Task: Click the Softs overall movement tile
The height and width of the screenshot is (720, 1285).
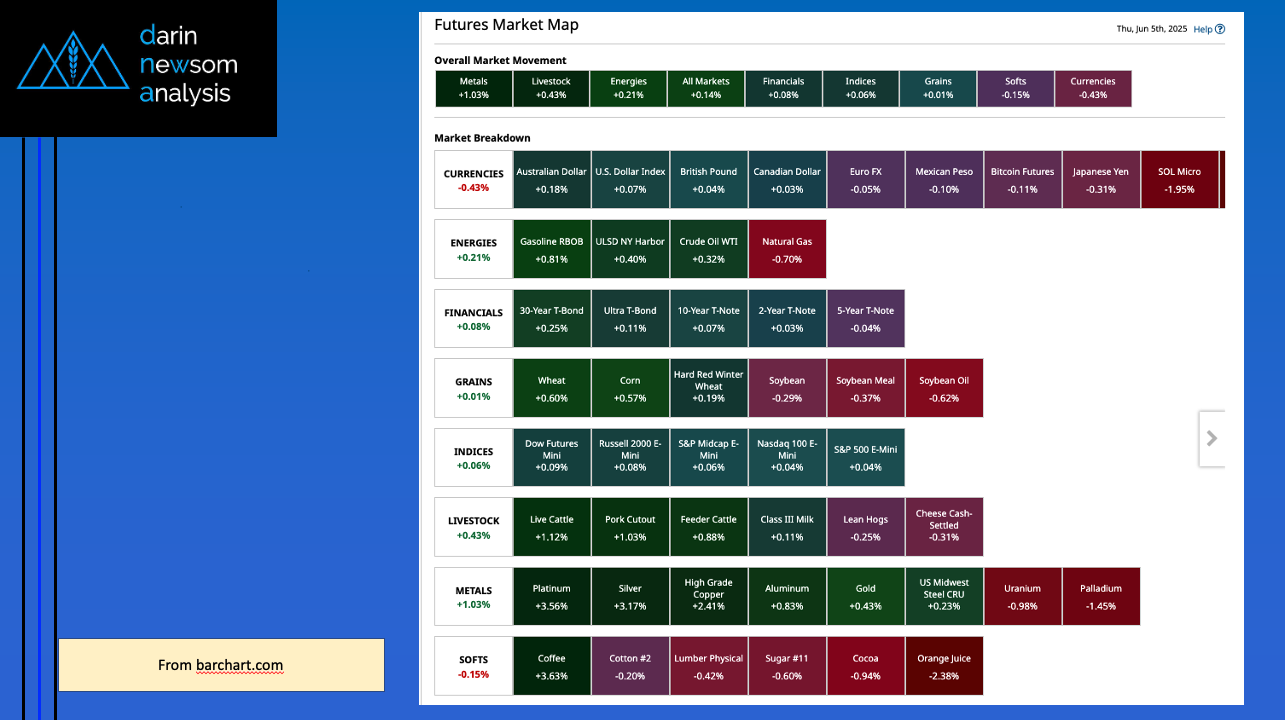Action: pyautogui.click(x=1015, y=88)
